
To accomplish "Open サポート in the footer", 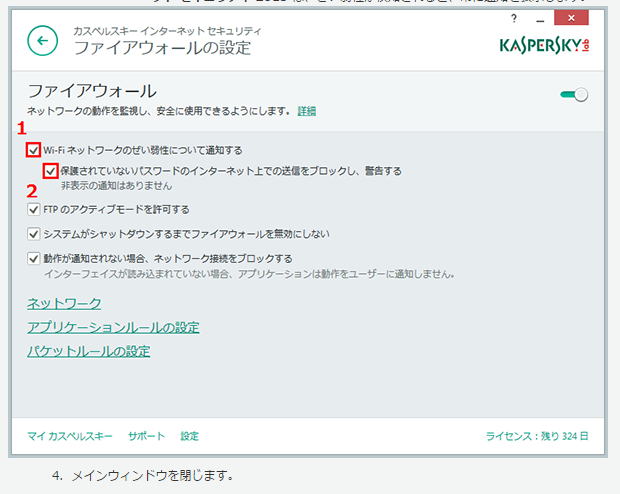I will coord(146,436).
